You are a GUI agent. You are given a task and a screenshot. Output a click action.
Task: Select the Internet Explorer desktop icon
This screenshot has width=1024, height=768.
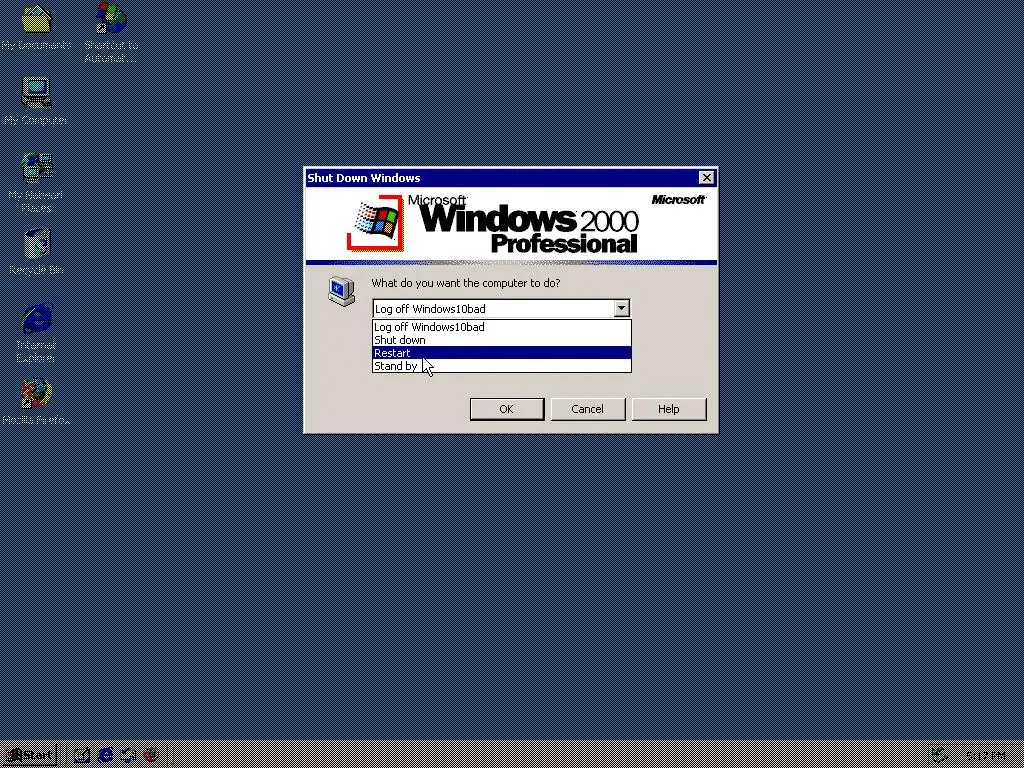click(x=36, y=332)
